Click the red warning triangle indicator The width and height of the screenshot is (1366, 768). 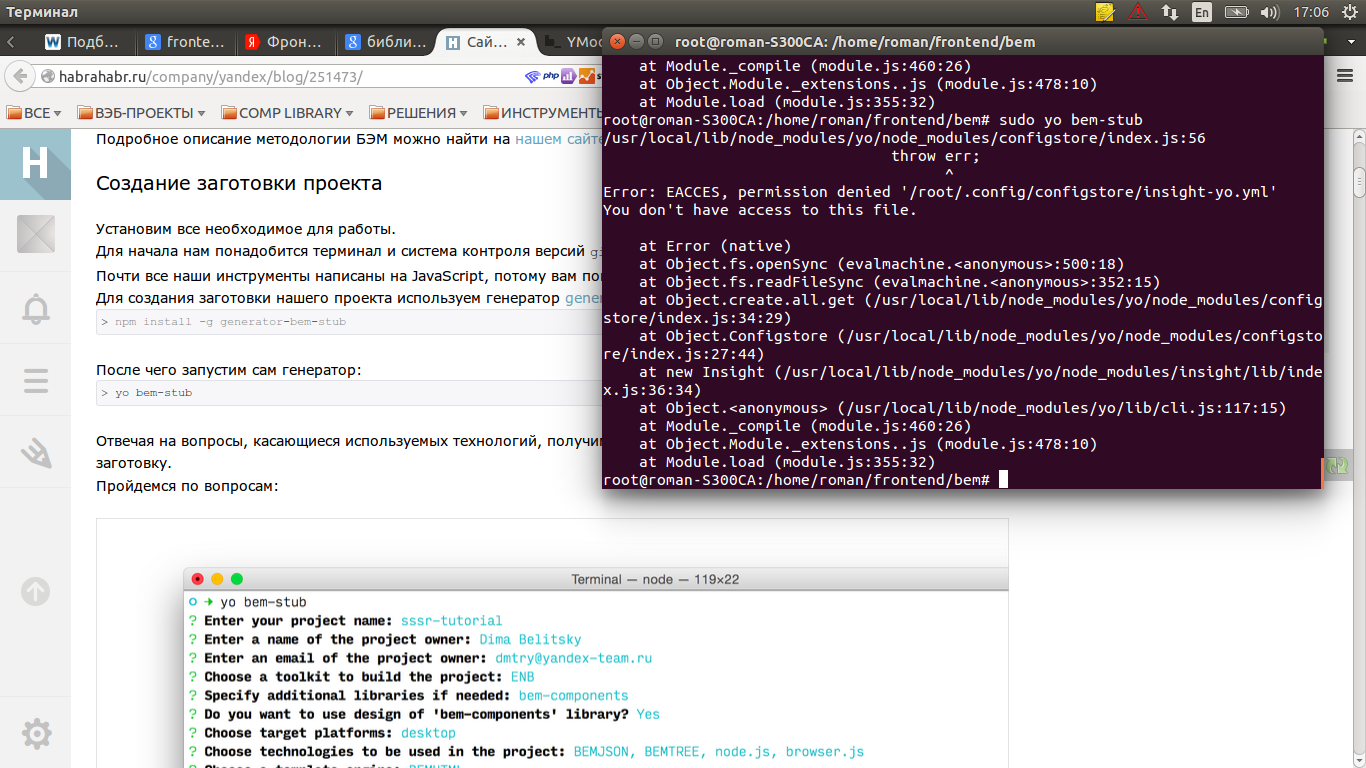pyautogui.click(x=1138, y=12)
